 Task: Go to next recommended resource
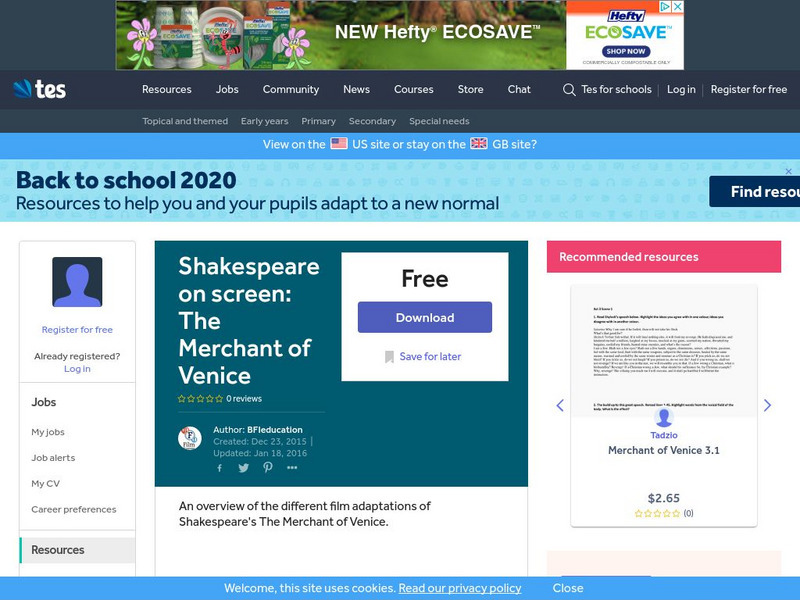point(767,405)
